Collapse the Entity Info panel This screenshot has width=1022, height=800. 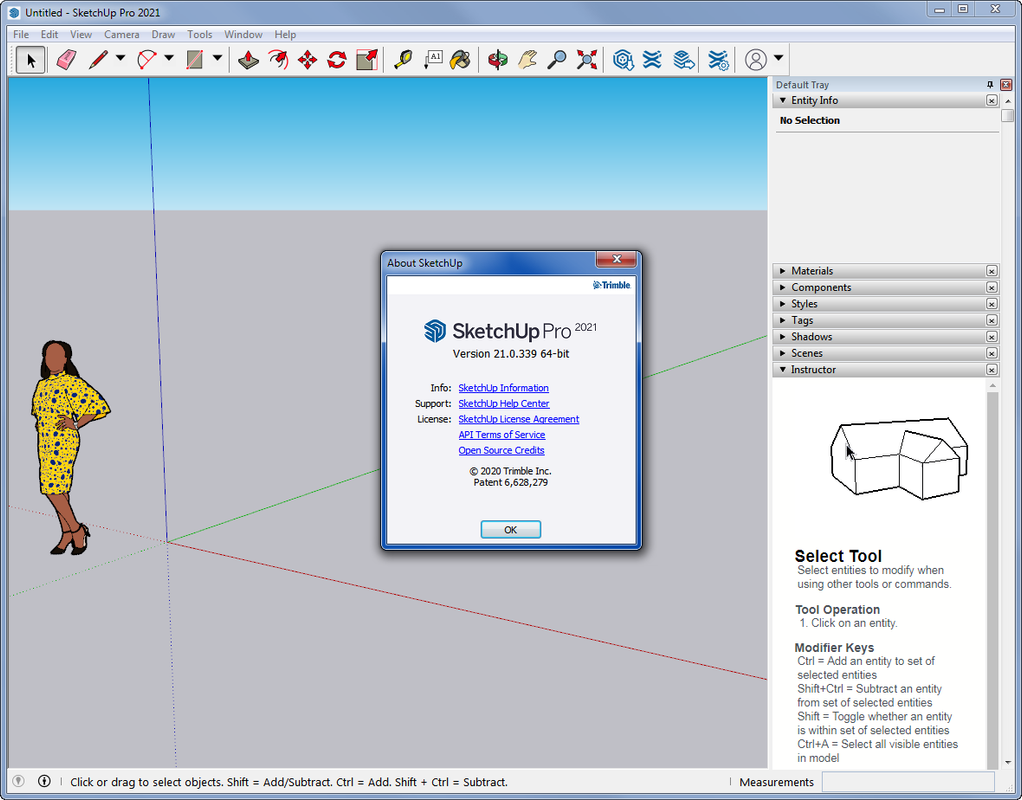click(783, 100)
